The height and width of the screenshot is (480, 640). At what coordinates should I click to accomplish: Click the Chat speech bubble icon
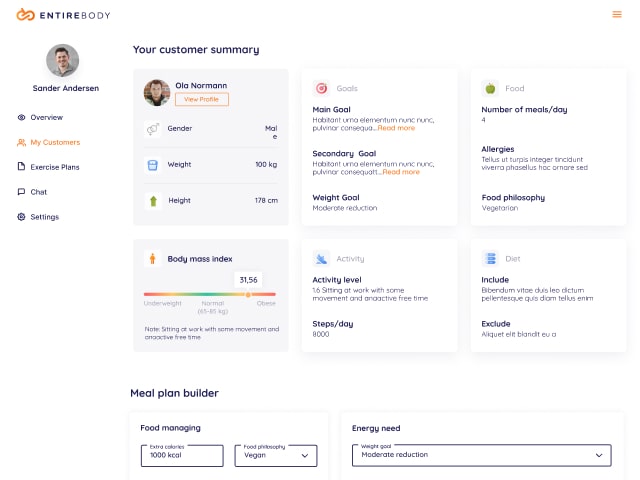pyautogui.click(x=21, y=192)
